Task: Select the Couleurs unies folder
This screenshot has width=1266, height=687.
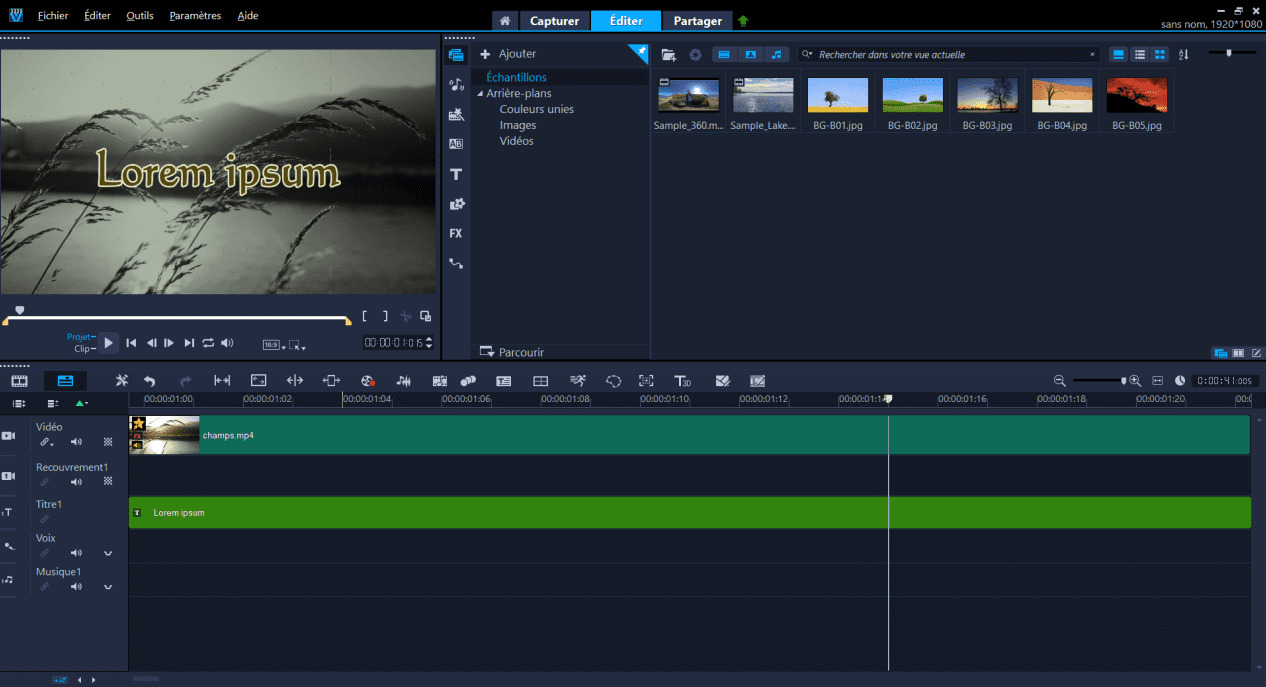Action: pyautogui.click(x=537, y=109)
